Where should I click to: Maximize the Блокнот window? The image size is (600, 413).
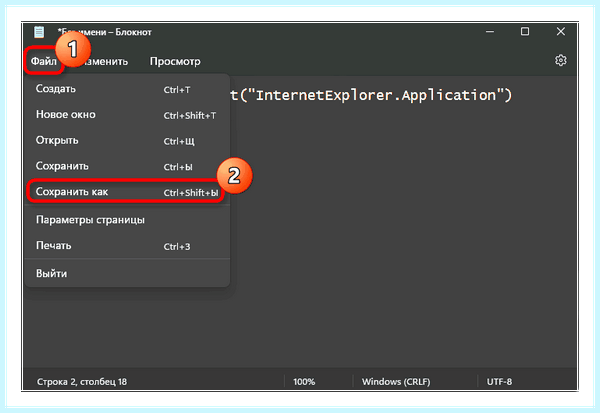(525, 32)
